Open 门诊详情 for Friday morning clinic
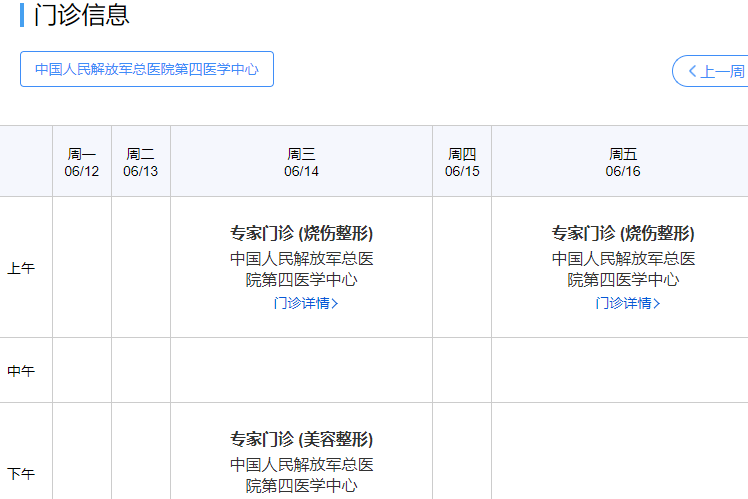748x499 pixels. [x=623, y=303]
